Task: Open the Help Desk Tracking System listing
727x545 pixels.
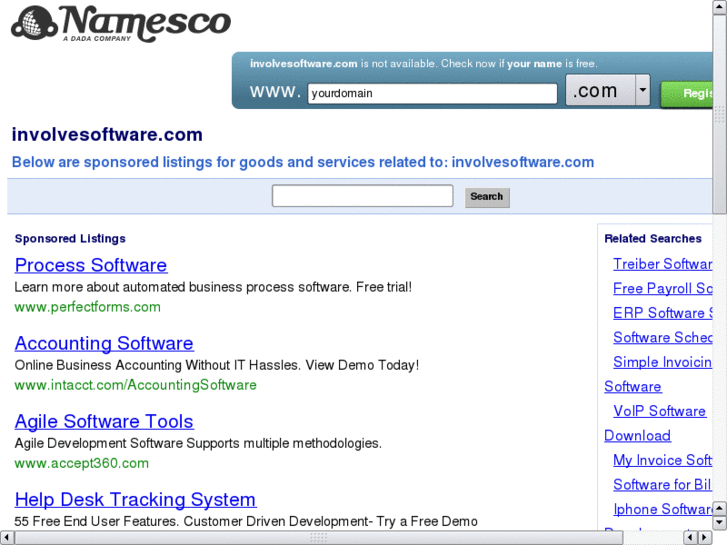Action: click(135, 500)
